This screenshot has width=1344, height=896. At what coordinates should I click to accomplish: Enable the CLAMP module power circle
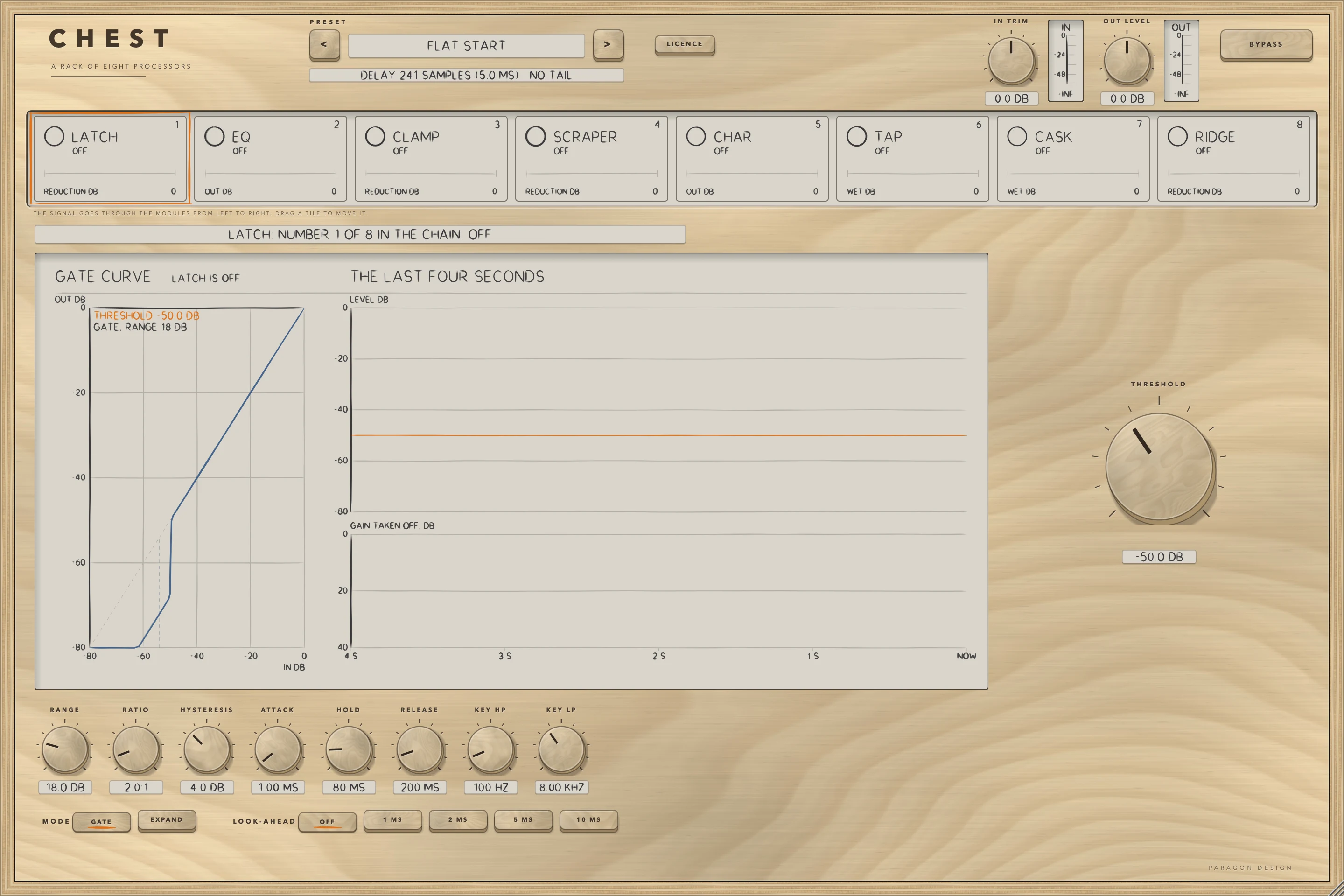[375, 136]
